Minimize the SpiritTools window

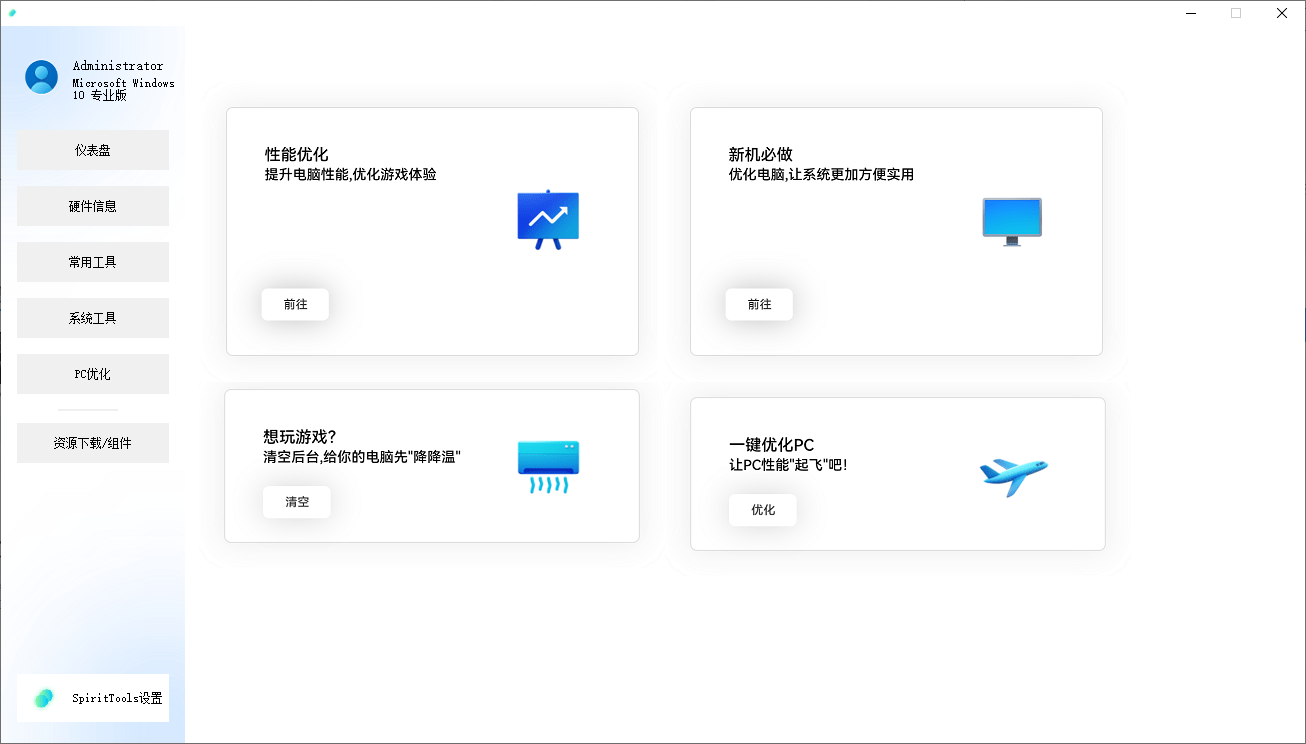point(1190,13)
